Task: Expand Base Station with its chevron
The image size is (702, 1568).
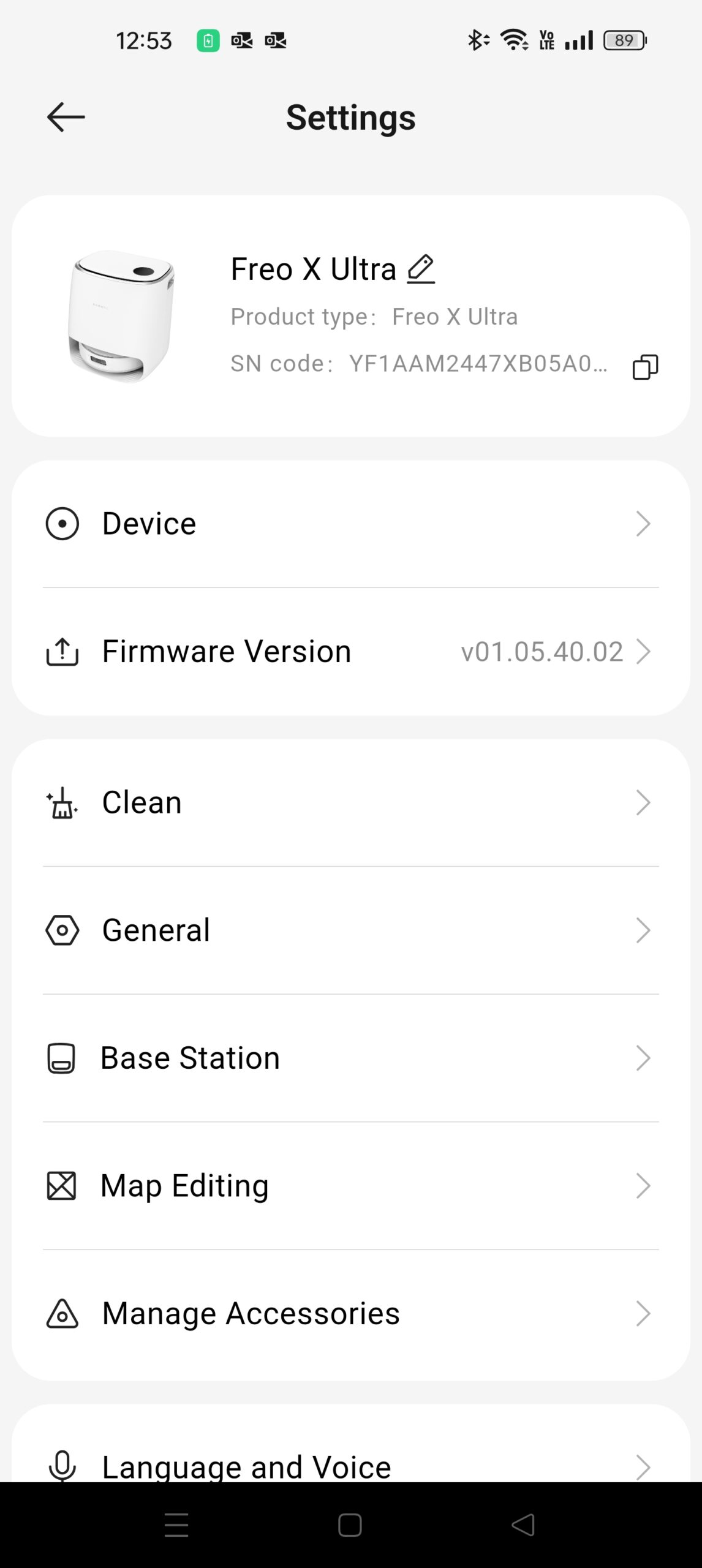Action: [643, 1058]
